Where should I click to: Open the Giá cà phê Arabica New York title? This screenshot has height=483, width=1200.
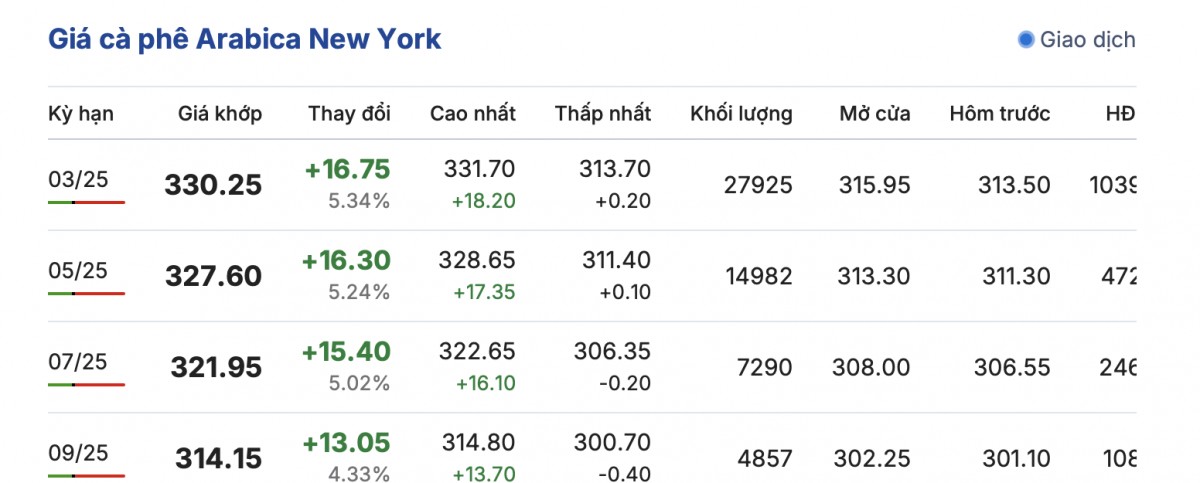pyautogui.click(x=245, y=40)
